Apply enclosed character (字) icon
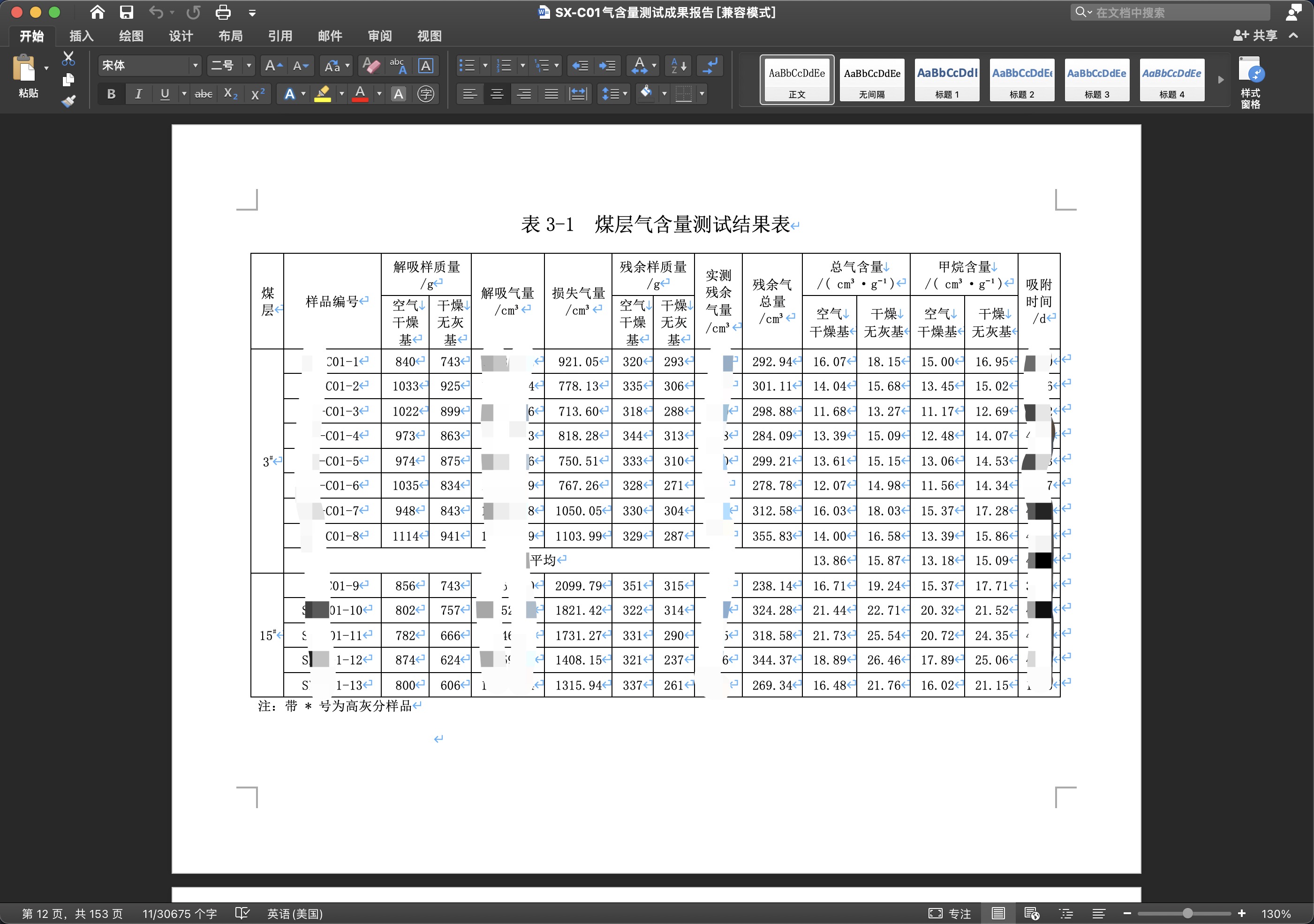 pyautogui.click(x=426, y=94)
